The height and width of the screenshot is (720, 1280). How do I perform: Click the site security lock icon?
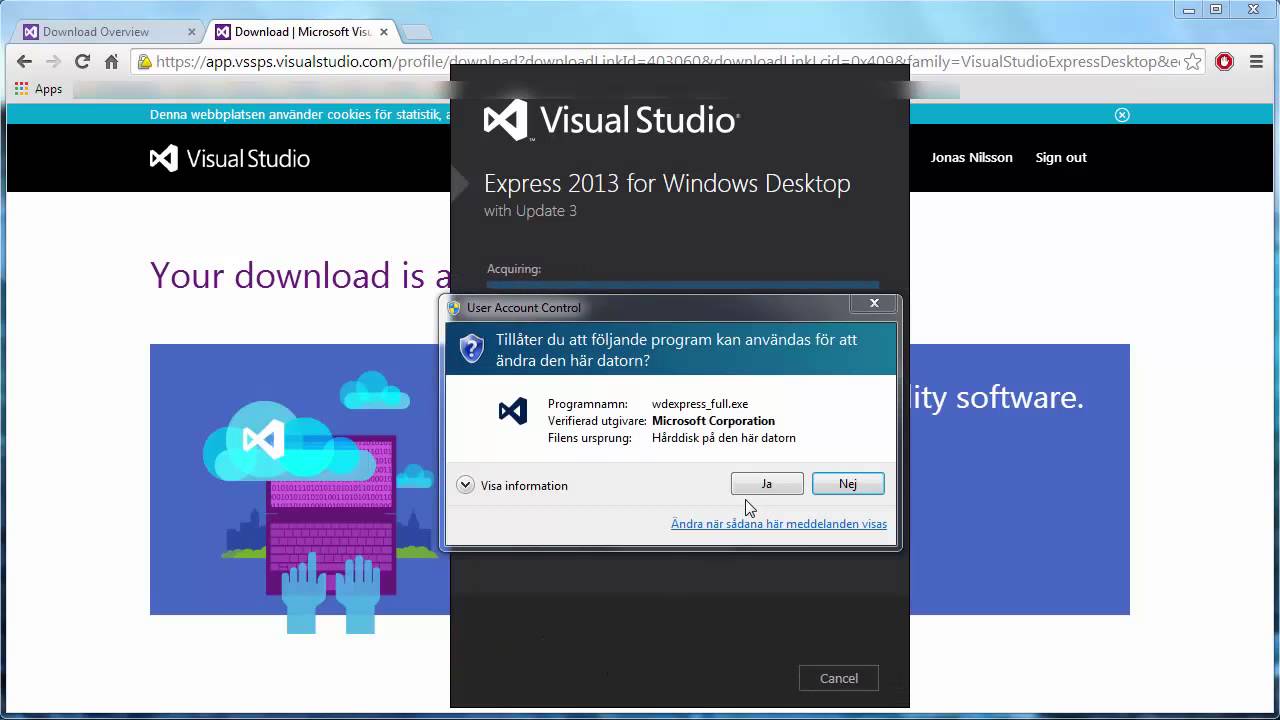pos(145,62)
